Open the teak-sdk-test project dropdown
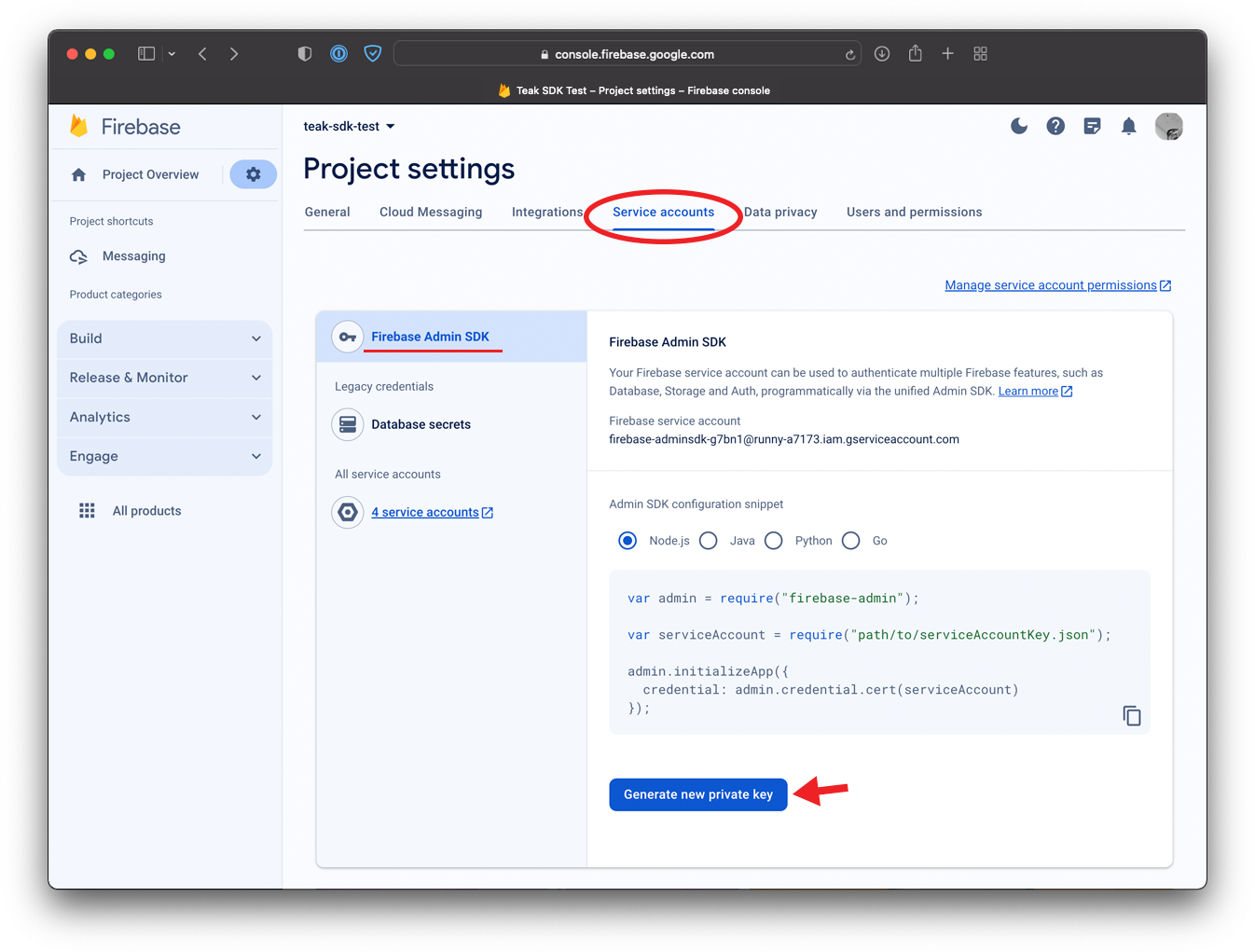 (x=349, y=126)
